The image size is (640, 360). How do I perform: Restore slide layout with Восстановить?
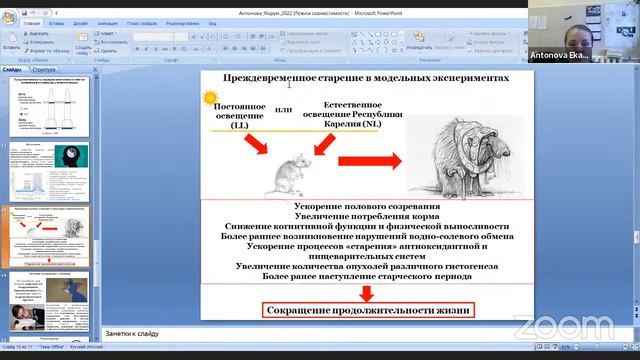pyautogui.click(x=111, y=42)
